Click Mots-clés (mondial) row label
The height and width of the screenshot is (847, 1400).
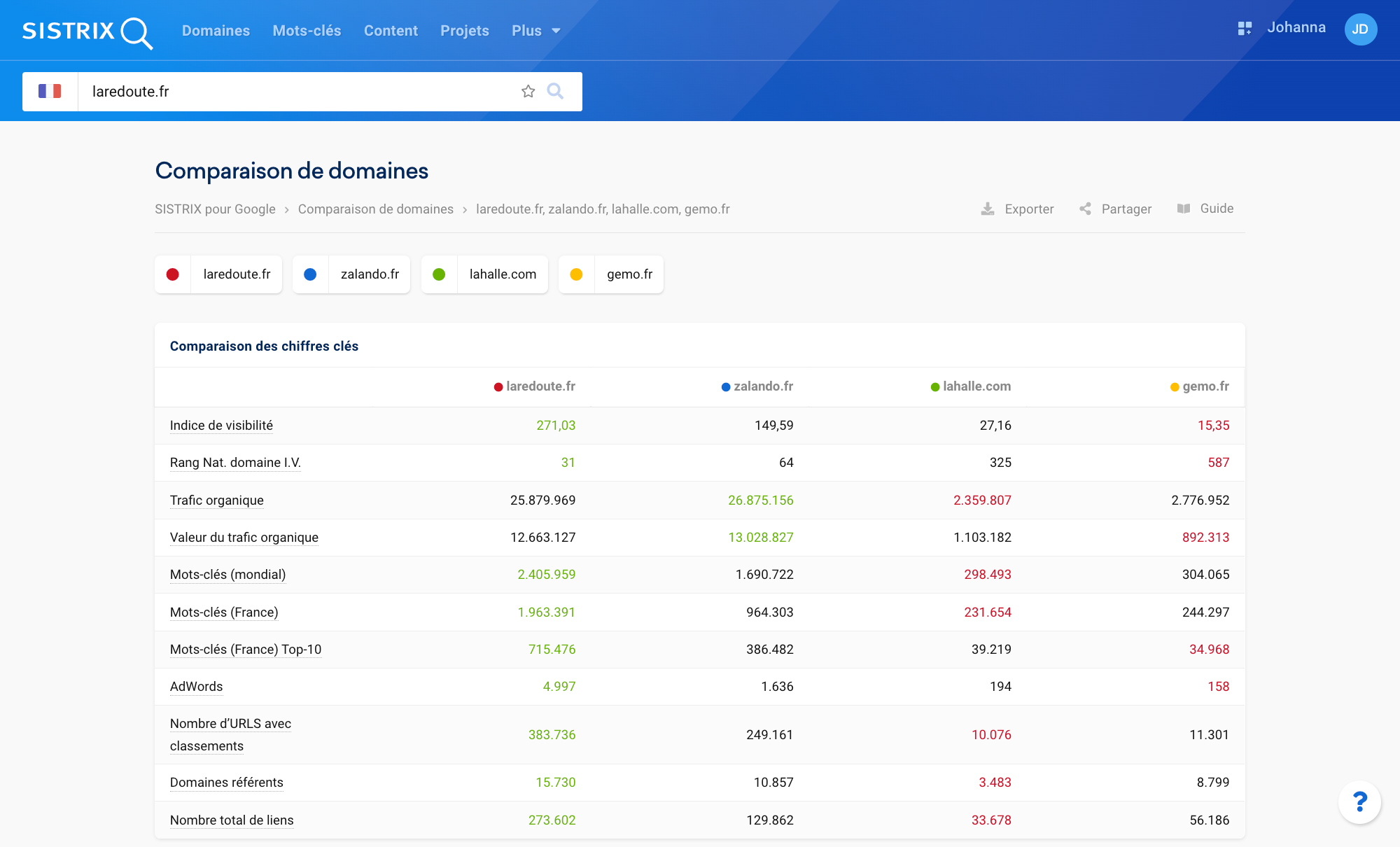228,575
